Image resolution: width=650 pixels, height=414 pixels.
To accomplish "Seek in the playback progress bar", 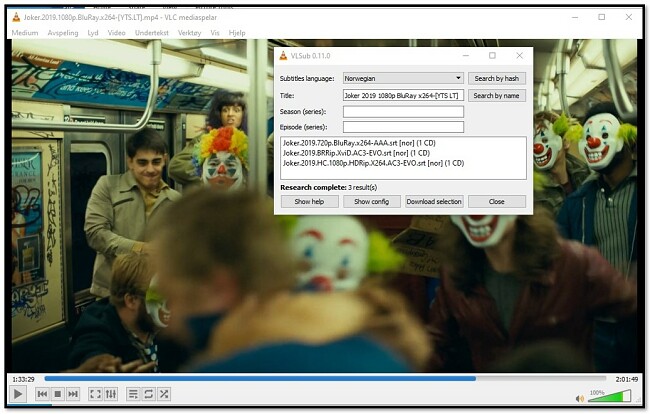I will [325, 378].
